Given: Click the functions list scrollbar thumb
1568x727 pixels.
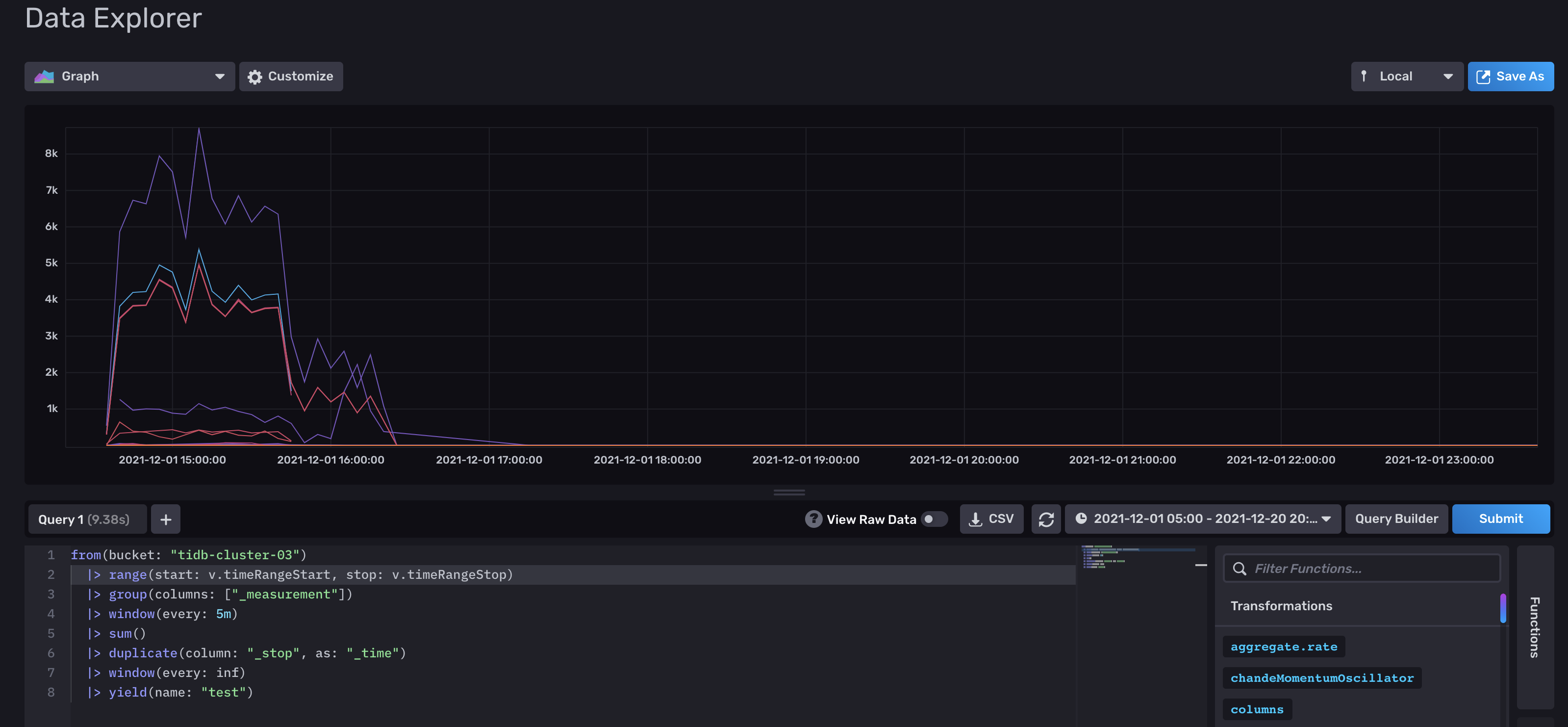Looking at the screenshot, I should coord(1503,608).
